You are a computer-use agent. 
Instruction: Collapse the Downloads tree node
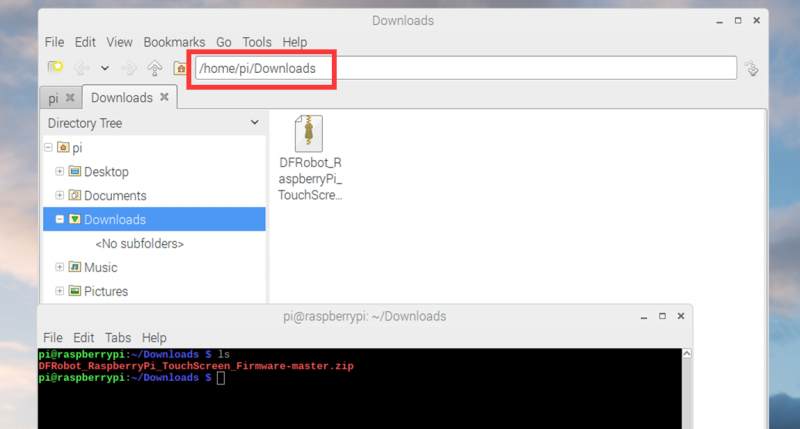60,219
